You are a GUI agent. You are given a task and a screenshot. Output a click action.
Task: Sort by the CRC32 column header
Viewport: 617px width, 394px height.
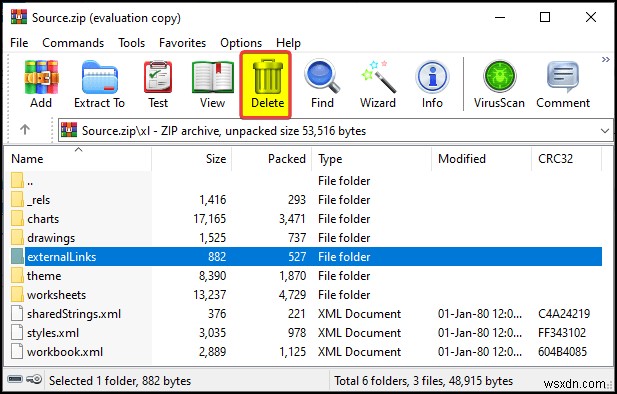click(567, 159)
